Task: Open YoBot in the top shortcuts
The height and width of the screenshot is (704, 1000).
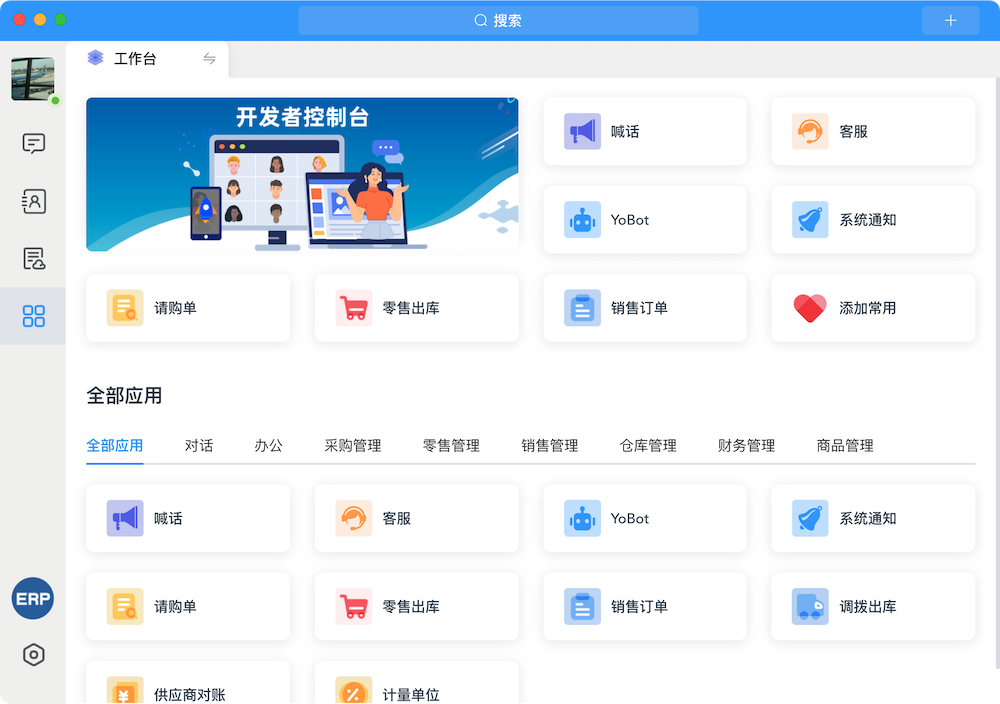Action: tap(644, 220)
